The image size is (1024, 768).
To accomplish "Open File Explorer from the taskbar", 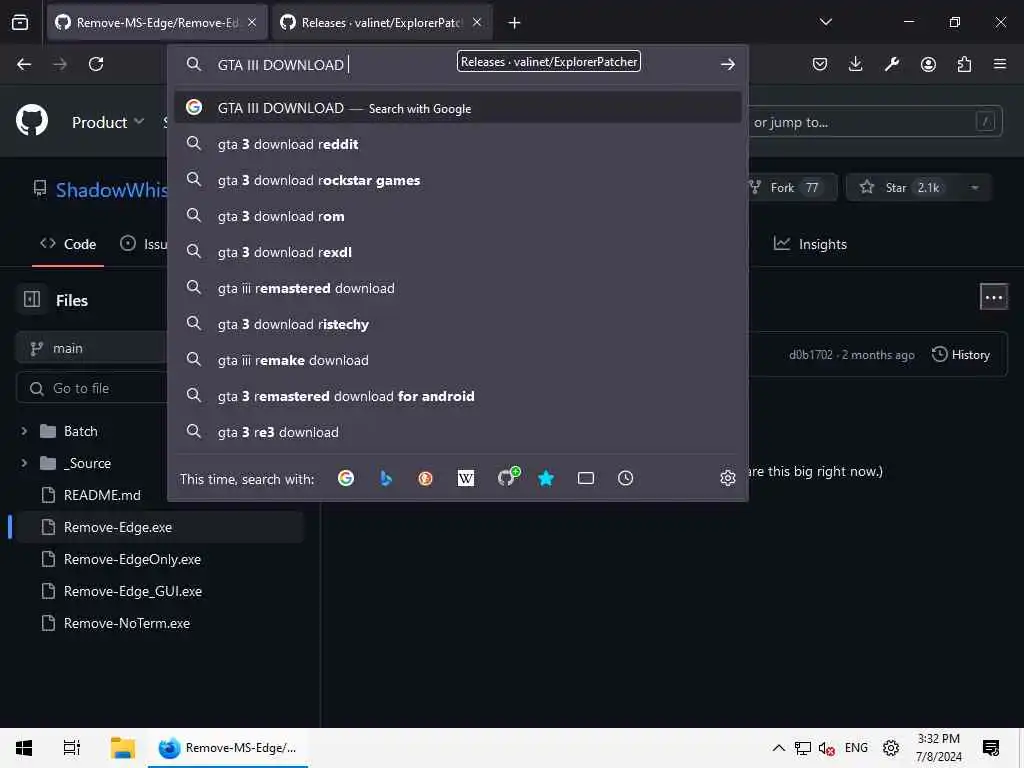I will (x=123, y=748).
